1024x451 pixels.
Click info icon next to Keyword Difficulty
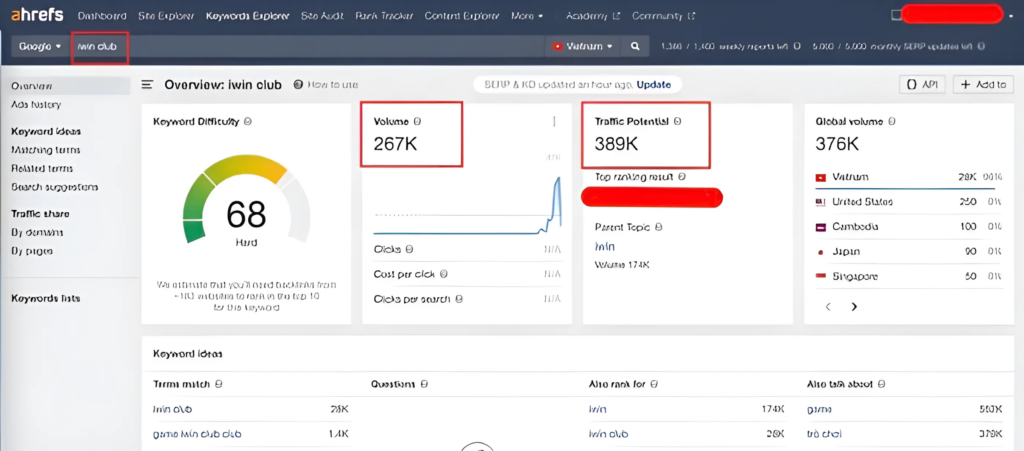[247, 122]
